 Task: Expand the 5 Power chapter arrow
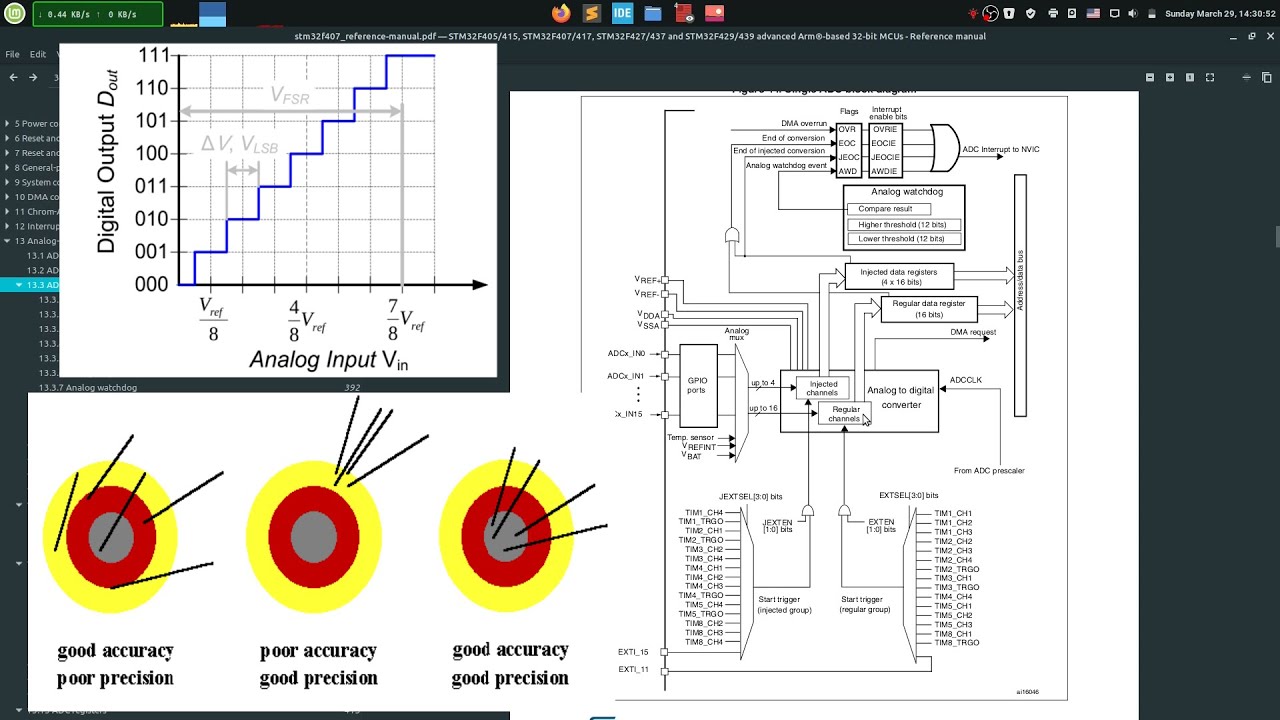[8, 124]
